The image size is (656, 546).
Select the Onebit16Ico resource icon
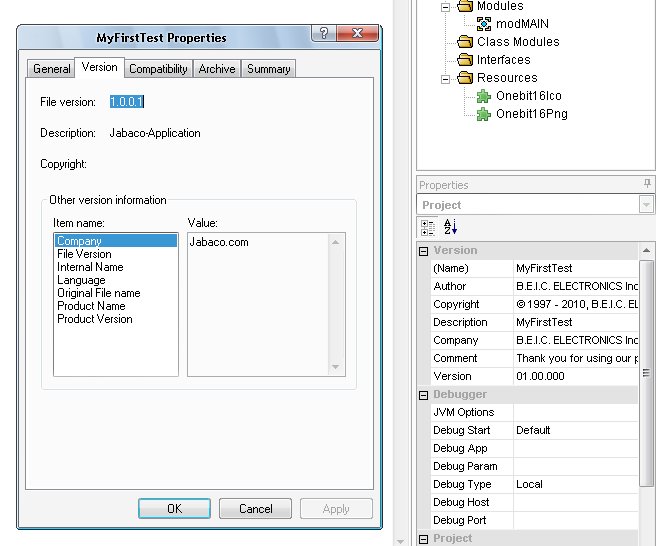coord(484,96)
